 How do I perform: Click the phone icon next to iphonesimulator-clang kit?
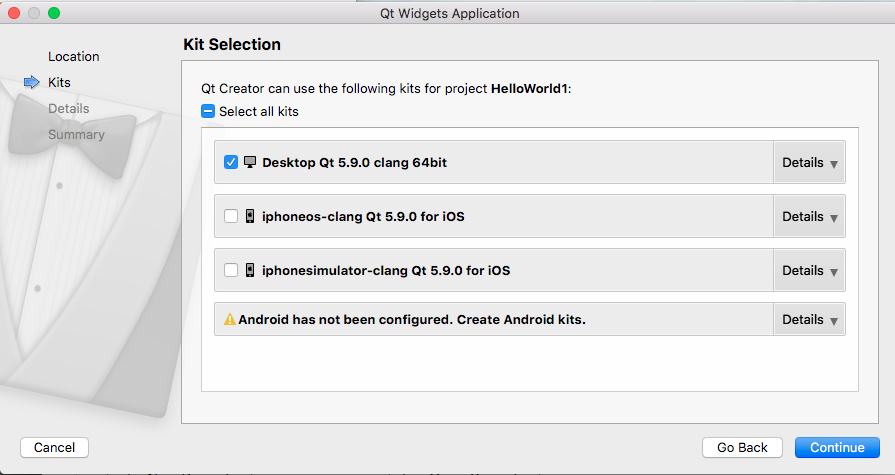pos(250,270)
